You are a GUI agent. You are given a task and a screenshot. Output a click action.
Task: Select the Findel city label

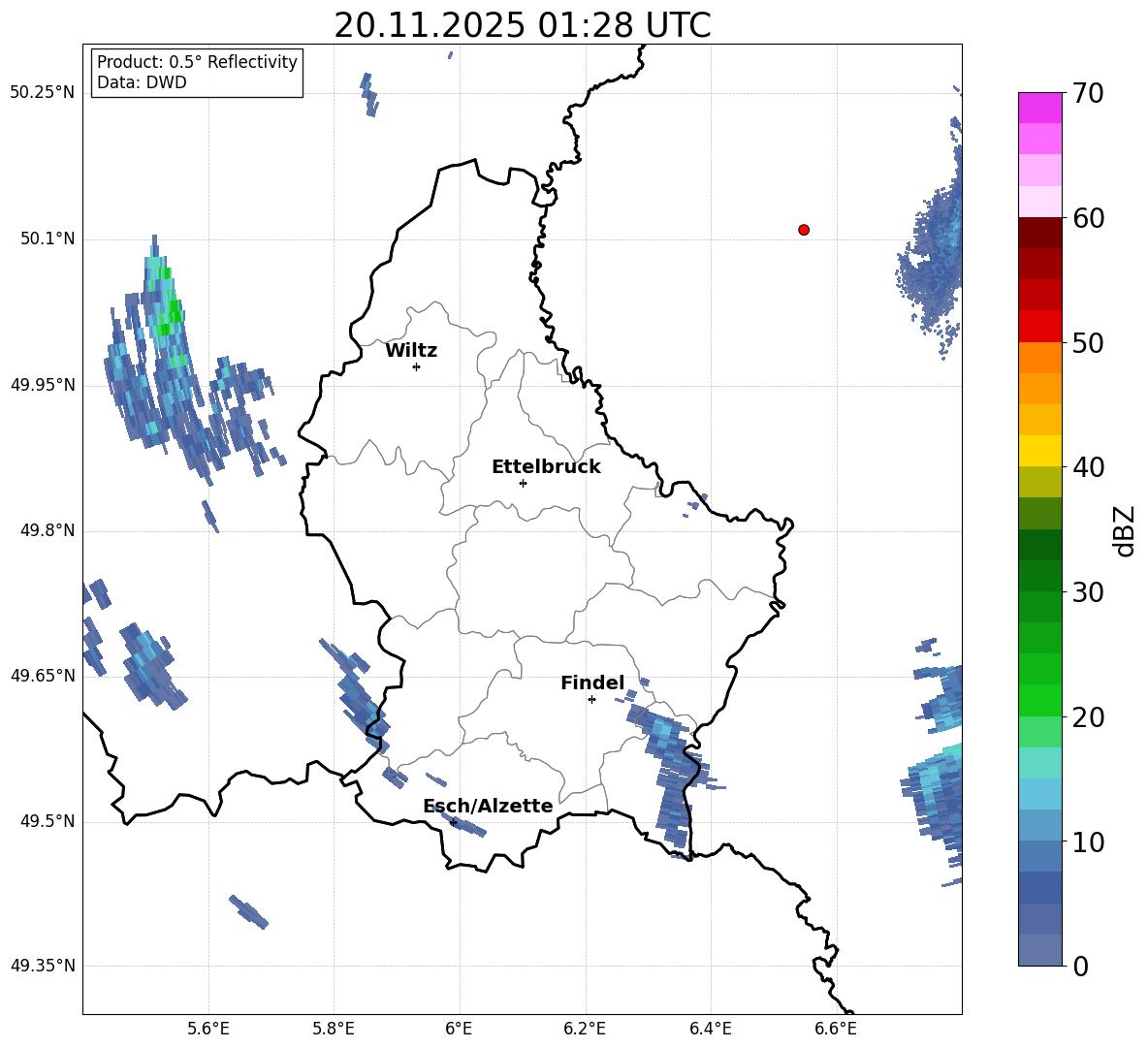tap(592, 683)
